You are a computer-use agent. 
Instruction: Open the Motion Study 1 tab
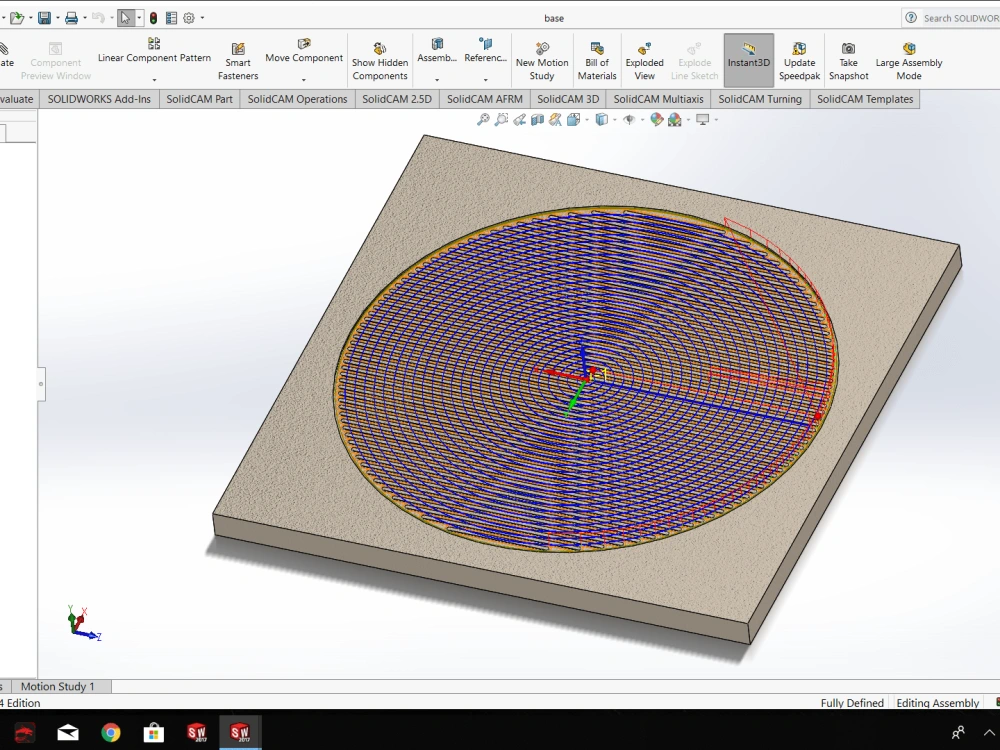(x=57, y=686)
